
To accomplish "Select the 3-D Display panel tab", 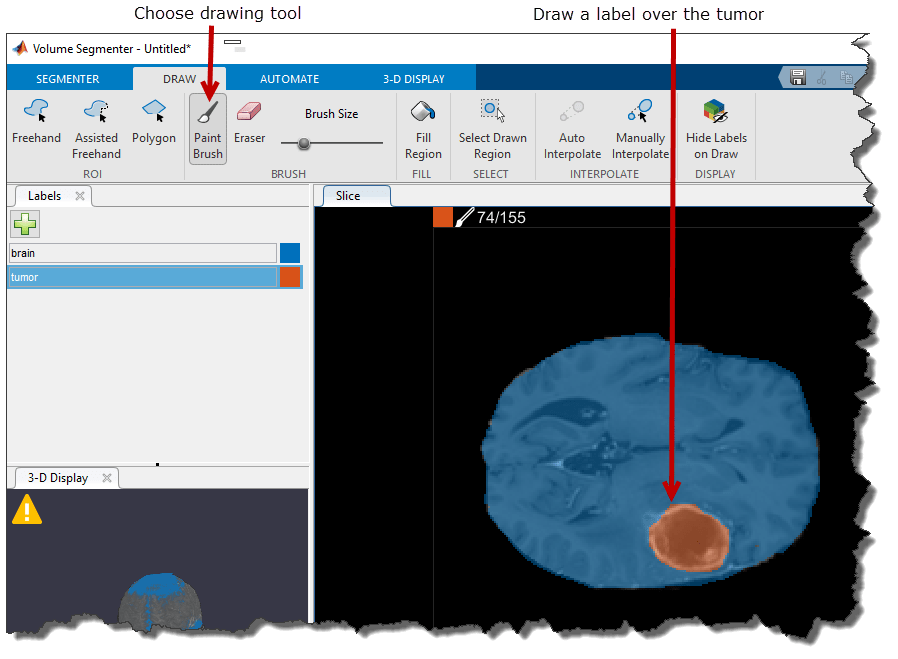I will point(58,478).
